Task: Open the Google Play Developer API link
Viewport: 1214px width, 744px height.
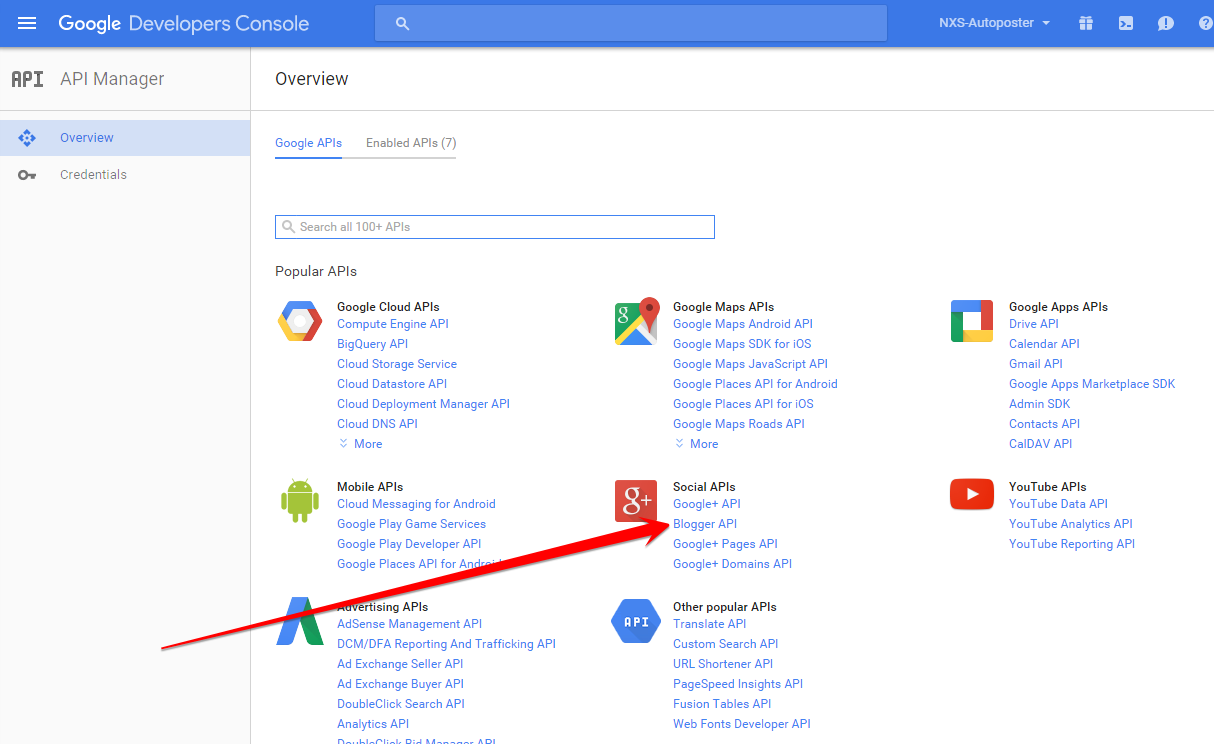Action: pyautogui.click(x=409, y=544)
